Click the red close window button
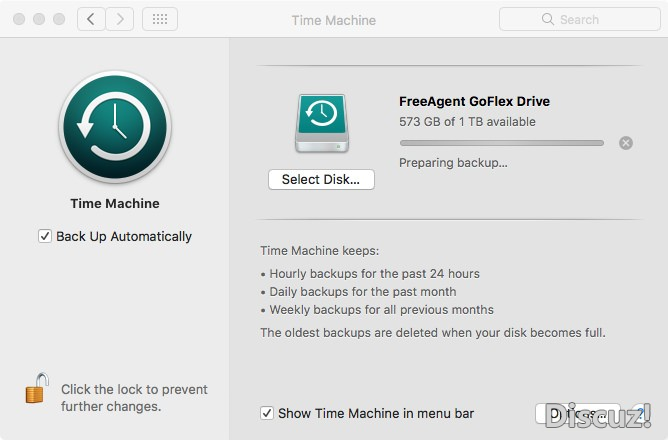The width and height of the screenshot is (668, 440). [19, 19]
